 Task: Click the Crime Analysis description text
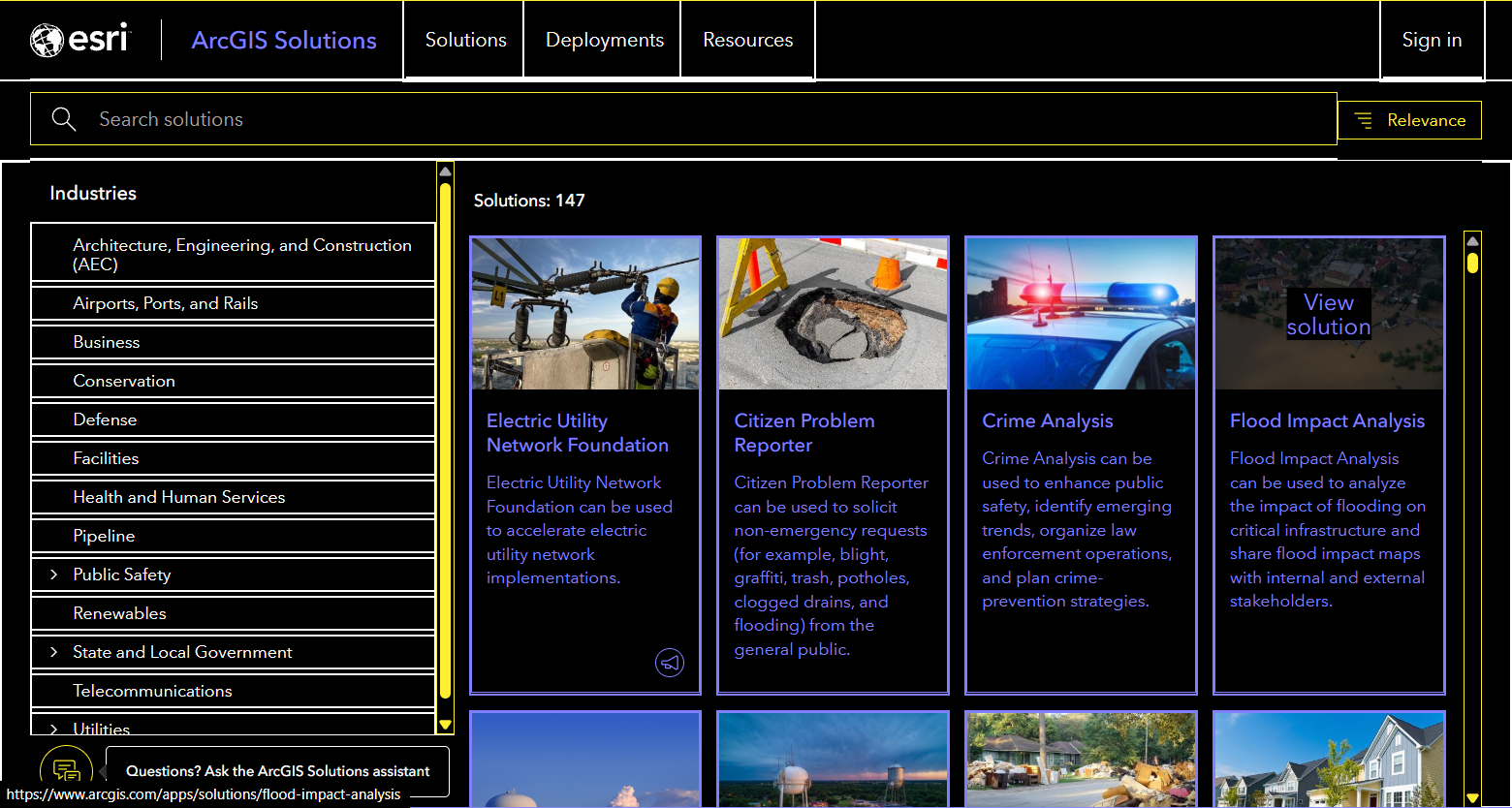pyautogui.click(x=1077, y=530)
